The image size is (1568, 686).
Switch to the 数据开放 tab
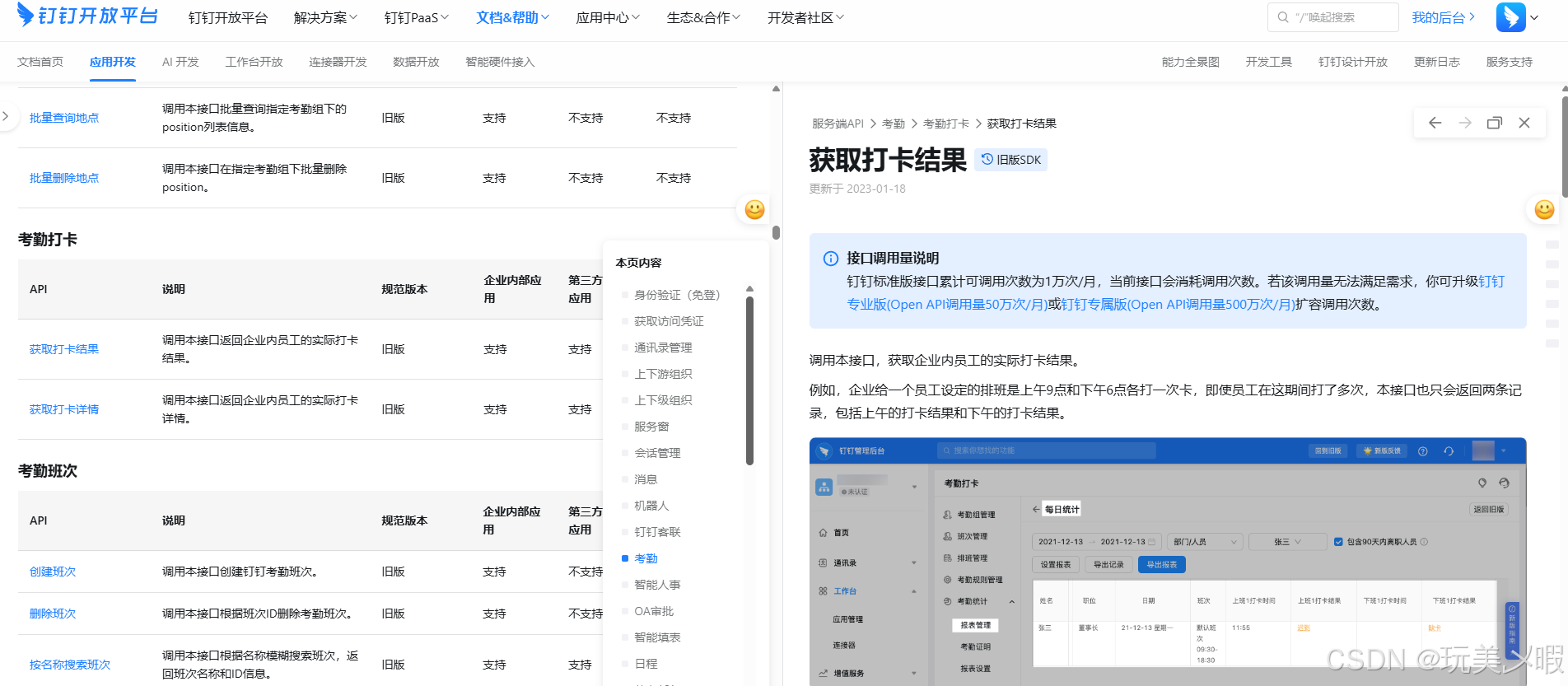pos(416,62)
